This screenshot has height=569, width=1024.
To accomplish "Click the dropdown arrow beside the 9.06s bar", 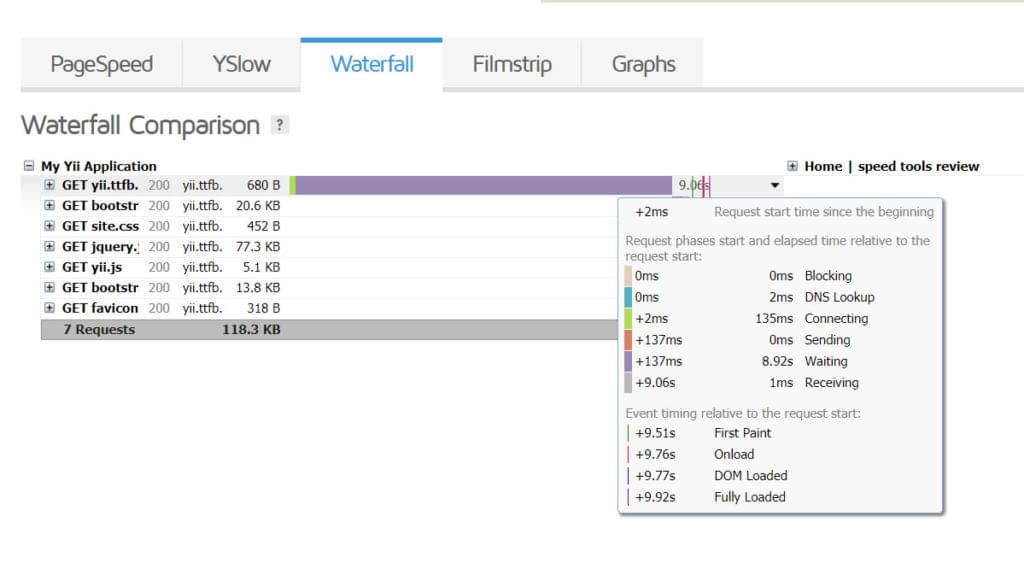I will click(774, 185).
